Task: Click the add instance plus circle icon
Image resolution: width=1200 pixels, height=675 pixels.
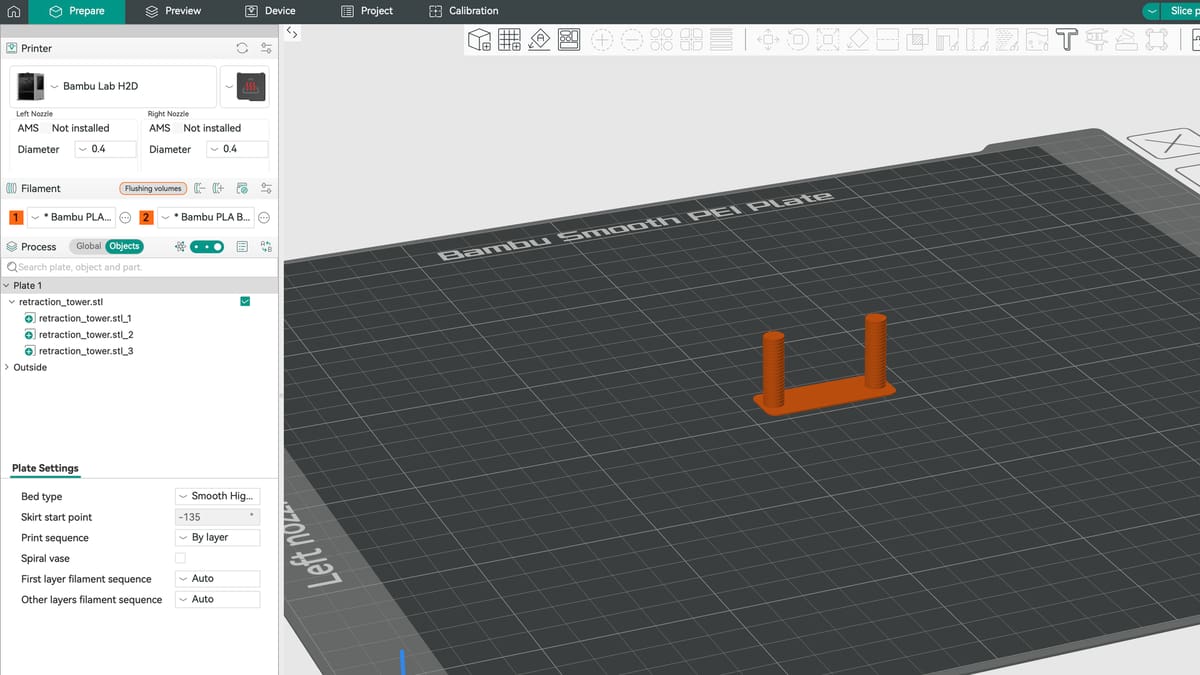Action: (x=602, y=40)
